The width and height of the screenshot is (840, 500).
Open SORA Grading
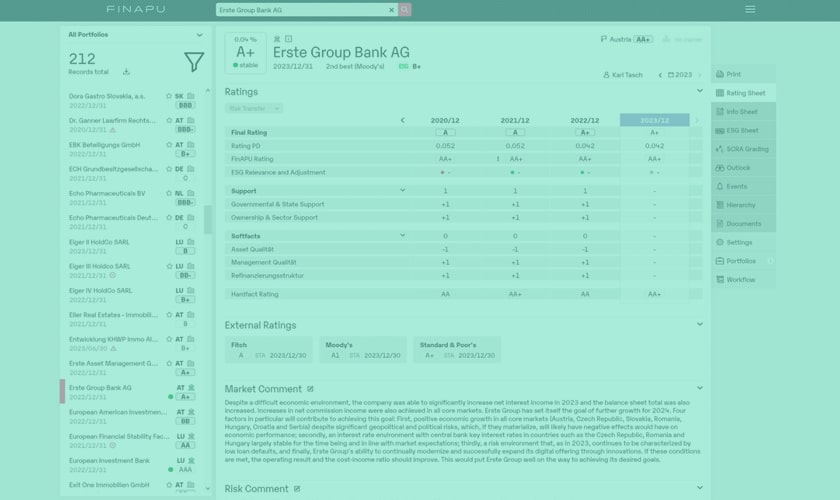(744, 149)
